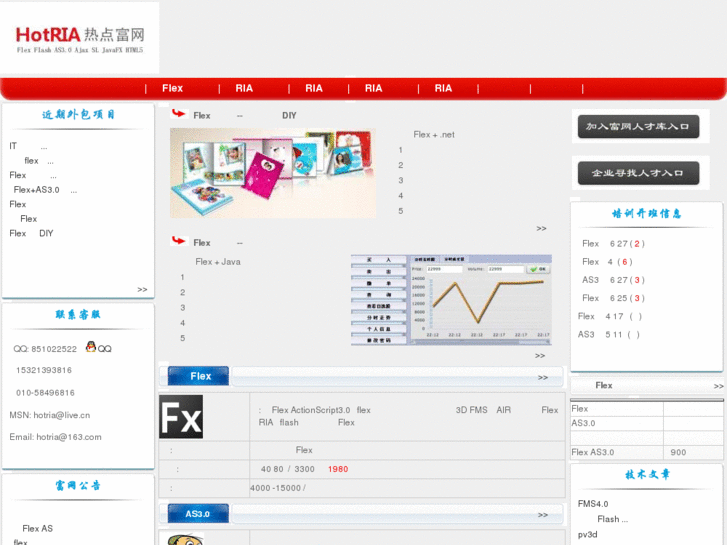Open training entry 'Flex 6 27 (2)'
The image size is (727, 545).
tap(613, 244)
